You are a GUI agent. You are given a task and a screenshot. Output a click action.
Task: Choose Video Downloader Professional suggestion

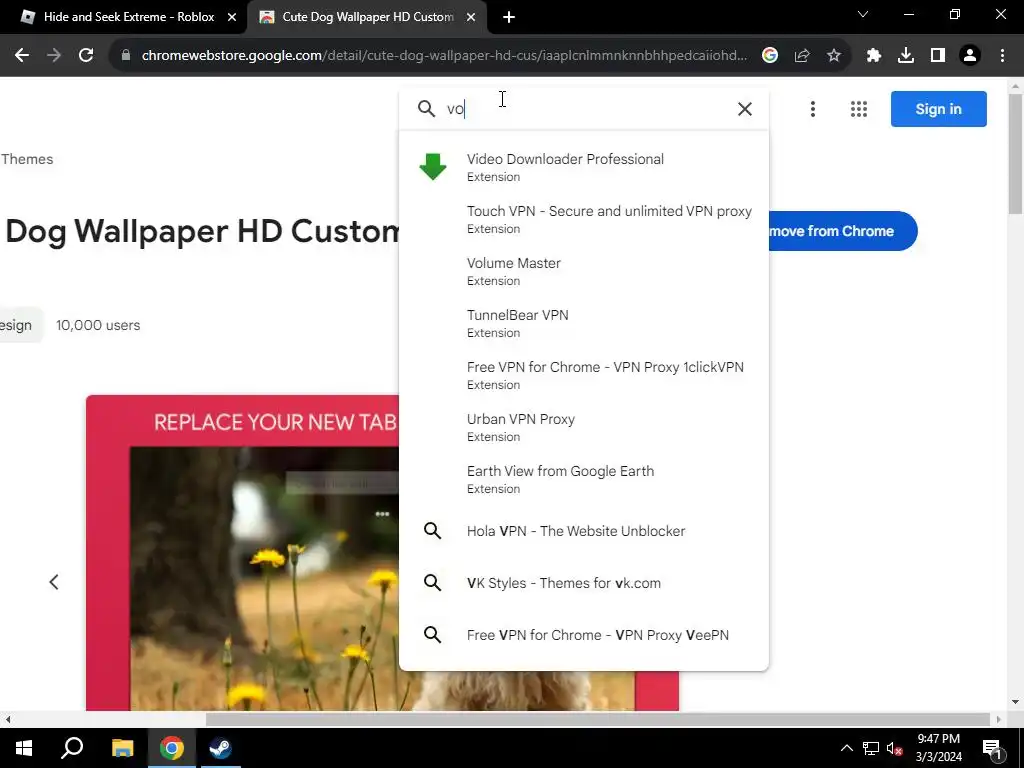(x=584, y=167)
